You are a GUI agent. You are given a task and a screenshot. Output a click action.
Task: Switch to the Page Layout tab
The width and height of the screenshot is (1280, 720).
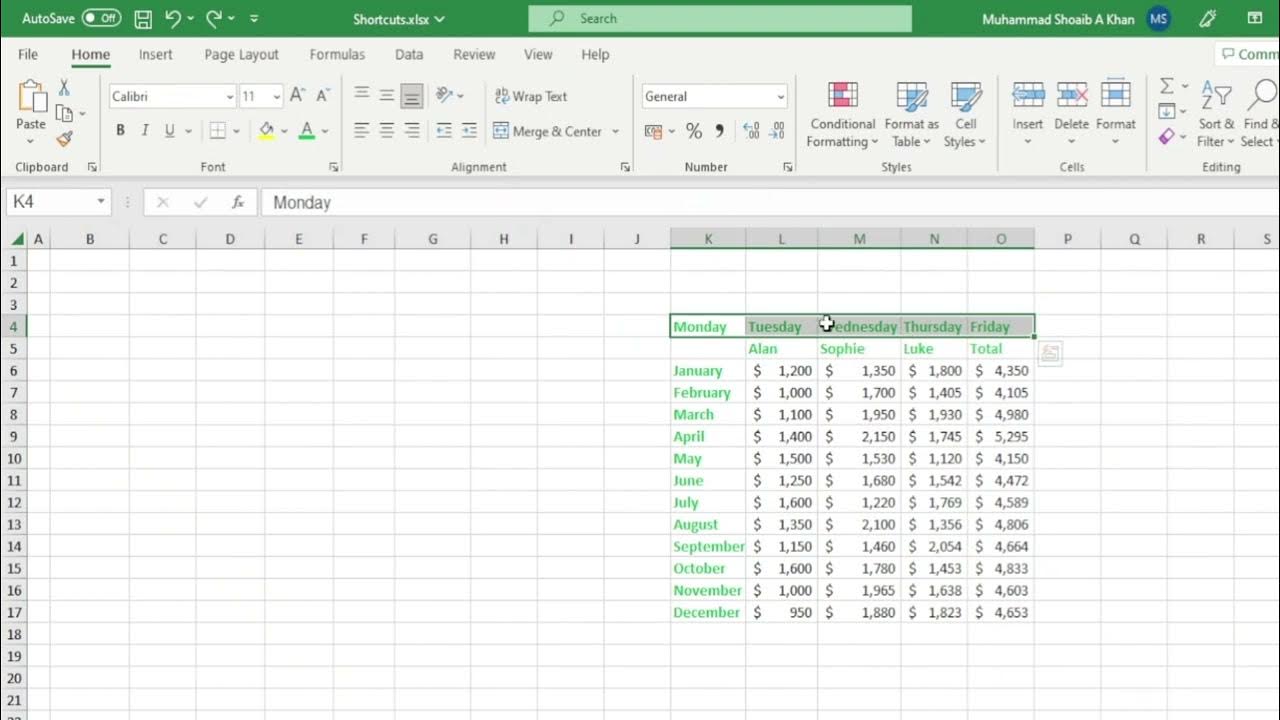241,54
